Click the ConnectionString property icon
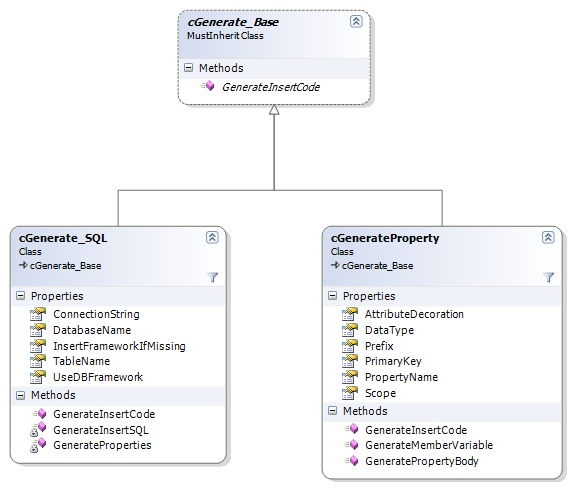571x488 pixels. coord(38,314)
